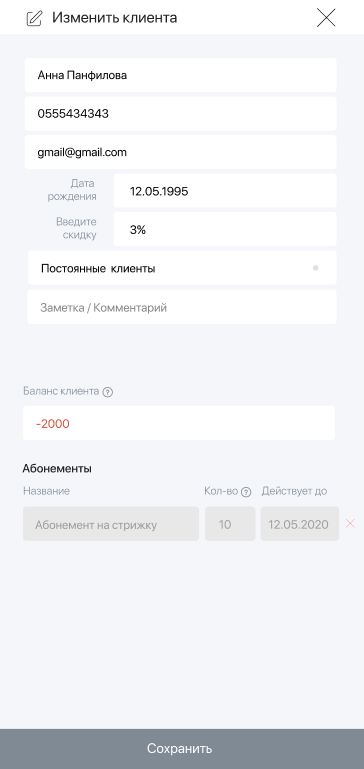
Task: Click the Абонемент на стрижку name field
Action: coord(111,524)
